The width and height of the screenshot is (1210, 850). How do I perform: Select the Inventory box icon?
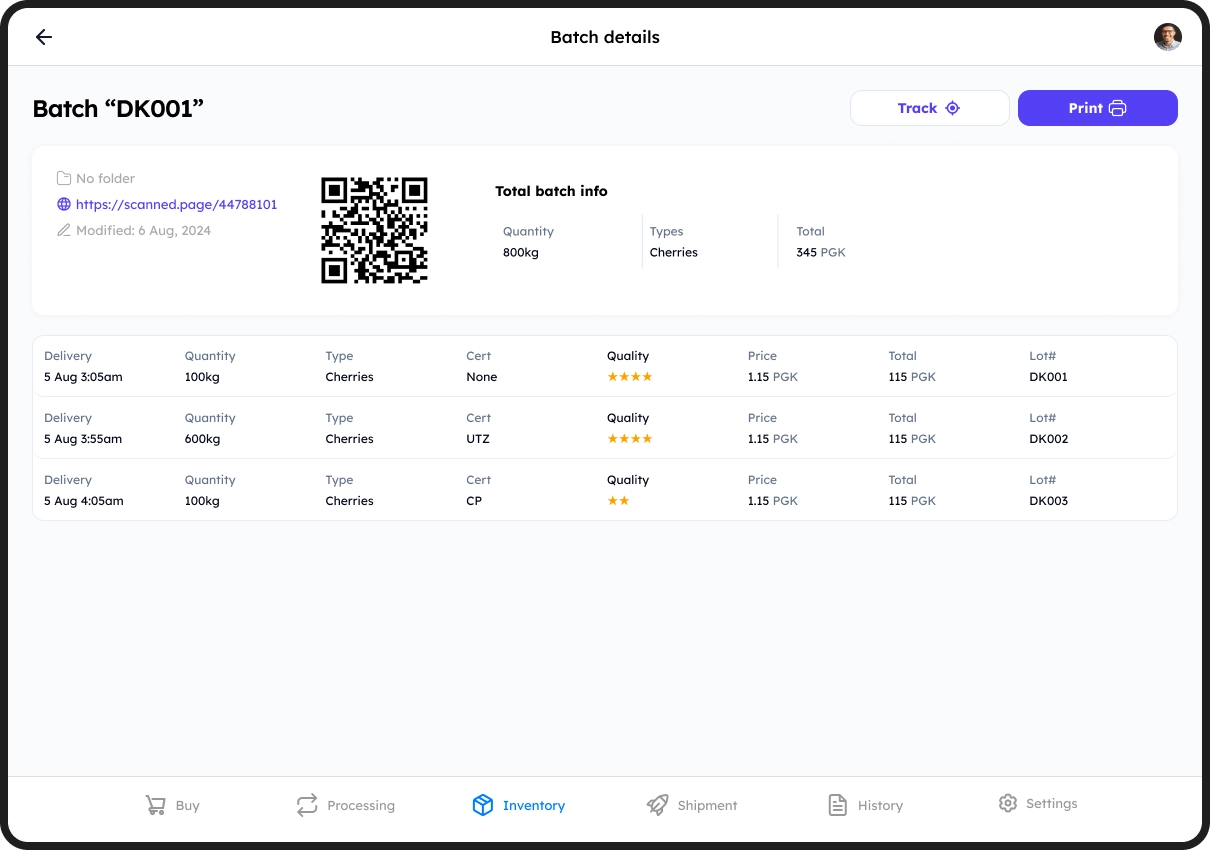(483, 805)
